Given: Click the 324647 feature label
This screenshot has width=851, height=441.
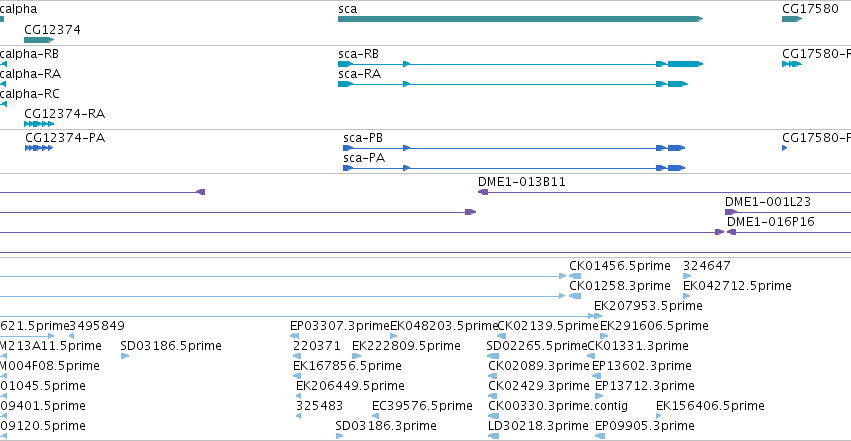Looking at the screenshot, I should click(707, 266).
